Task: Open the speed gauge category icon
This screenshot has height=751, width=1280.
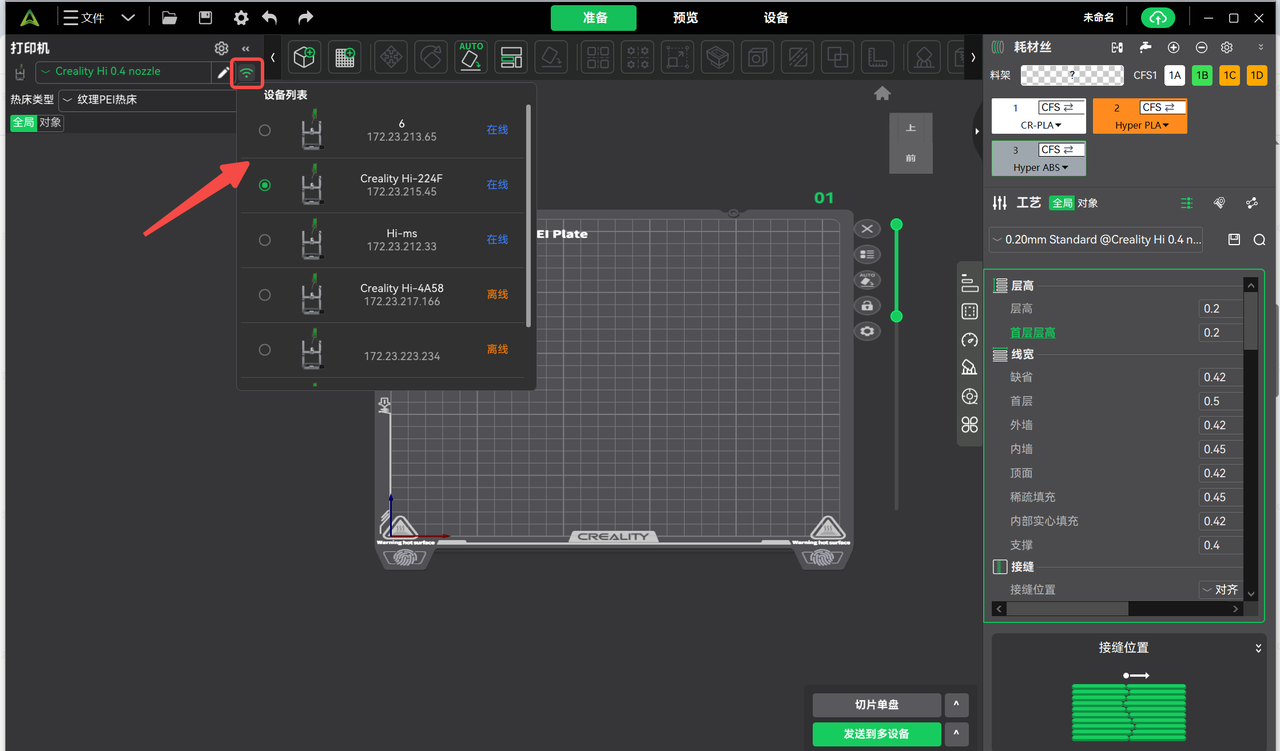Action: [x=969, y=340]
